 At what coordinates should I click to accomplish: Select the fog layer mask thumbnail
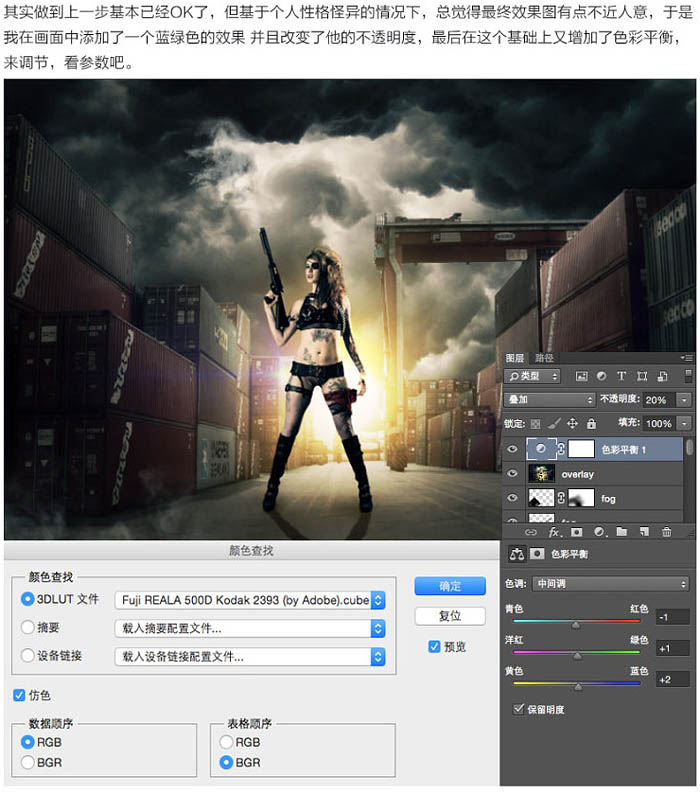coord(581,498)
